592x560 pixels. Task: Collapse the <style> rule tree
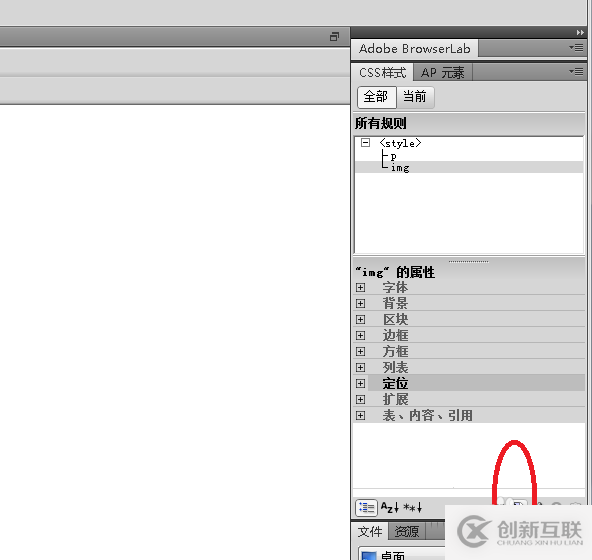coord(365,142)
